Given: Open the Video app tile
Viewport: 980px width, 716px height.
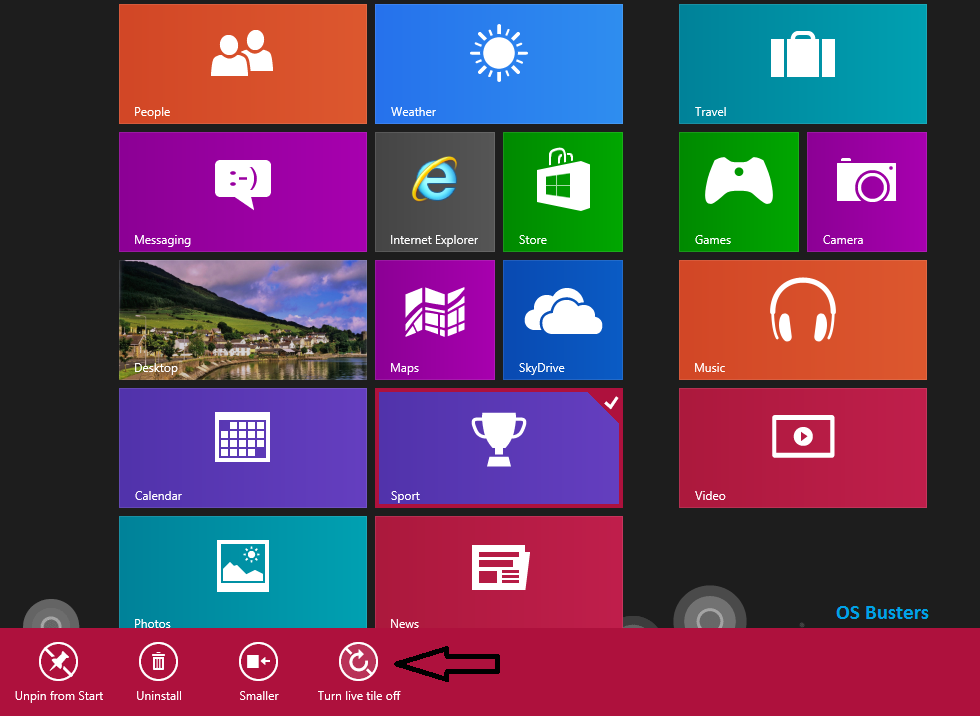Looking at the screenshot, I should click(802, 447).
